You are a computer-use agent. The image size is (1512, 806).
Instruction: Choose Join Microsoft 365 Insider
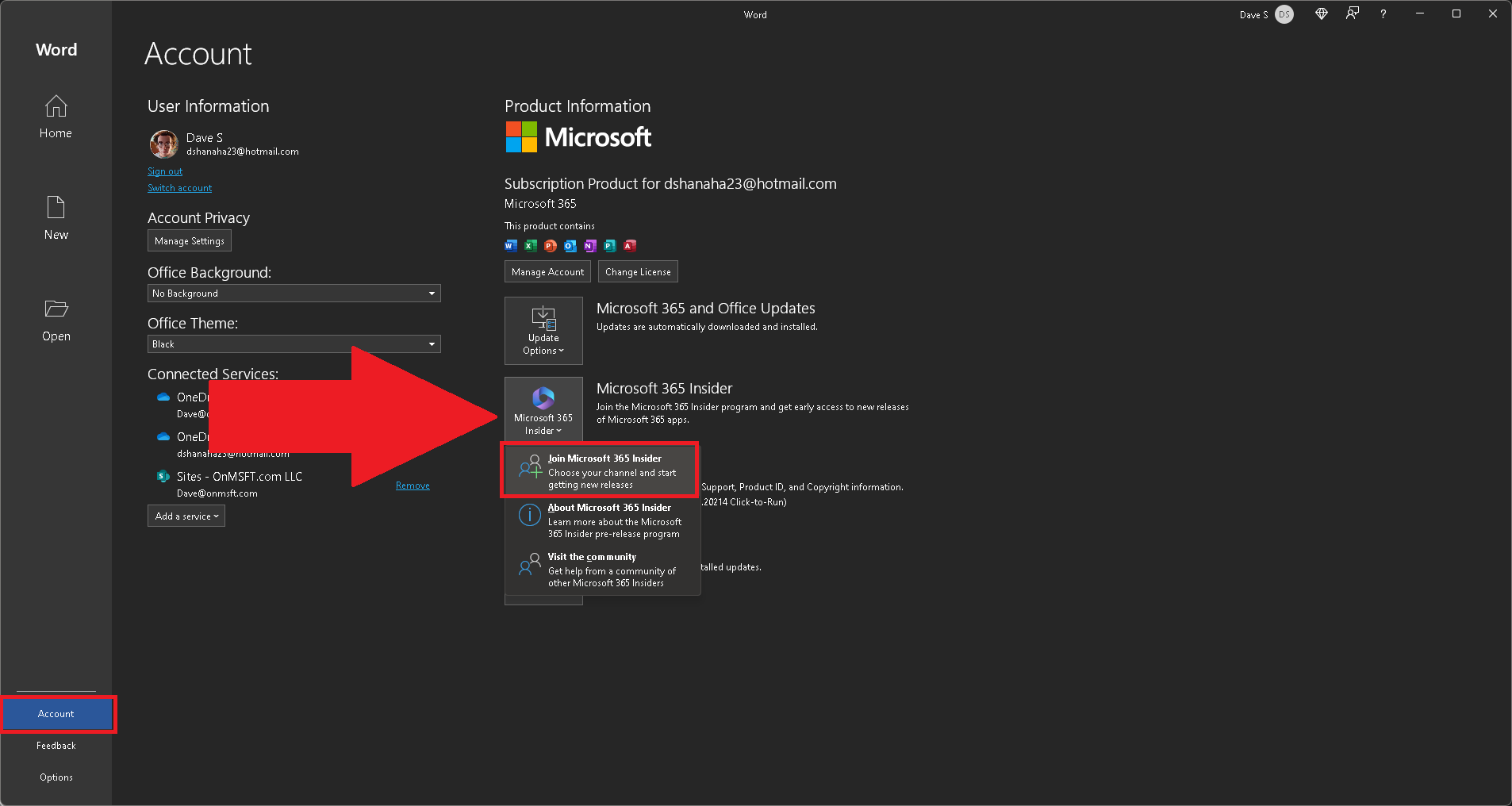click(x=600, y=470)
